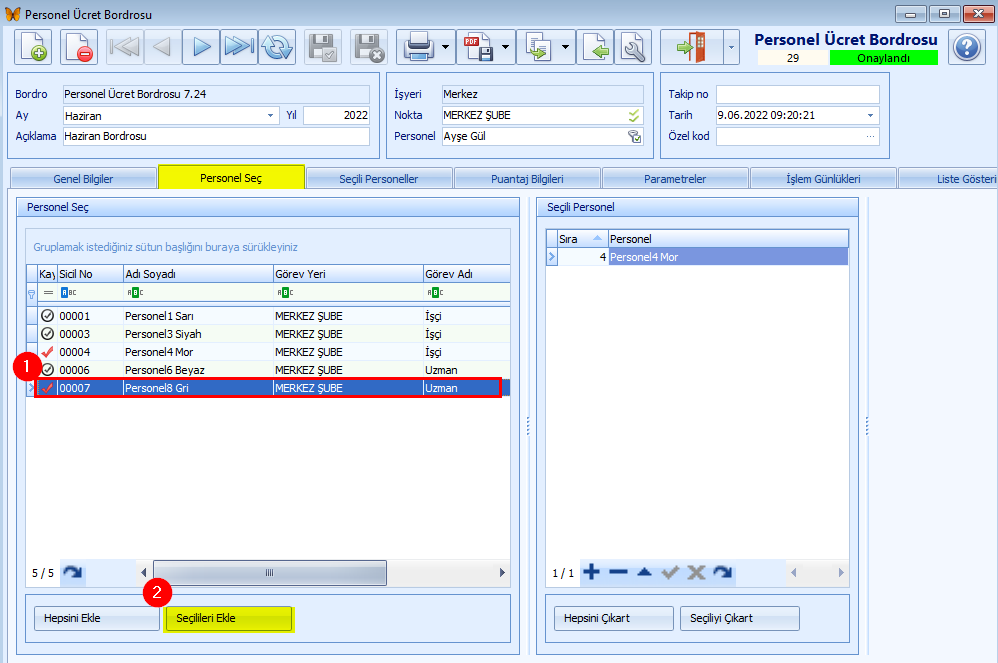Open the Seçili Personeller tab
This screenshot has height=663, width=998.
tap(379, 179)
